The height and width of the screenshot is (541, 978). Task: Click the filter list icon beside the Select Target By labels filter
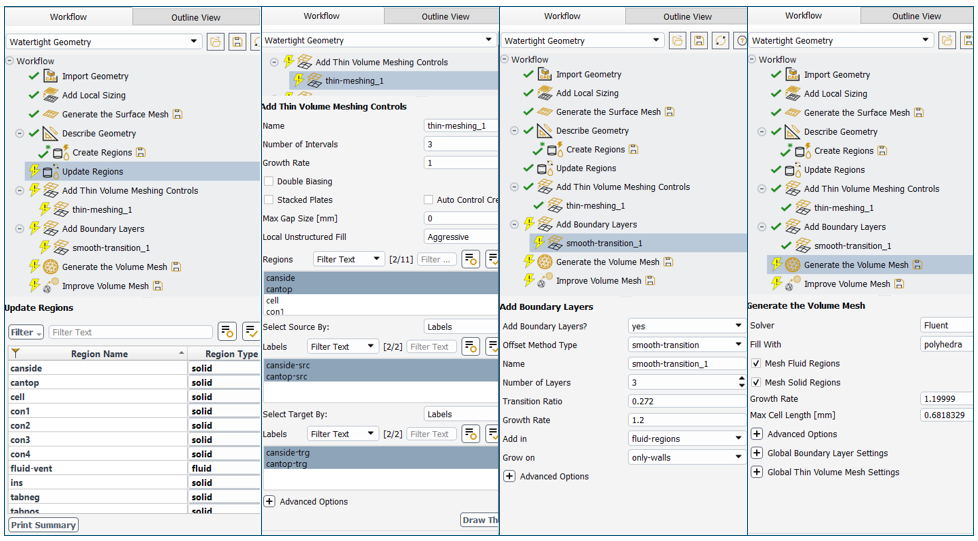[x=470, y=434]
